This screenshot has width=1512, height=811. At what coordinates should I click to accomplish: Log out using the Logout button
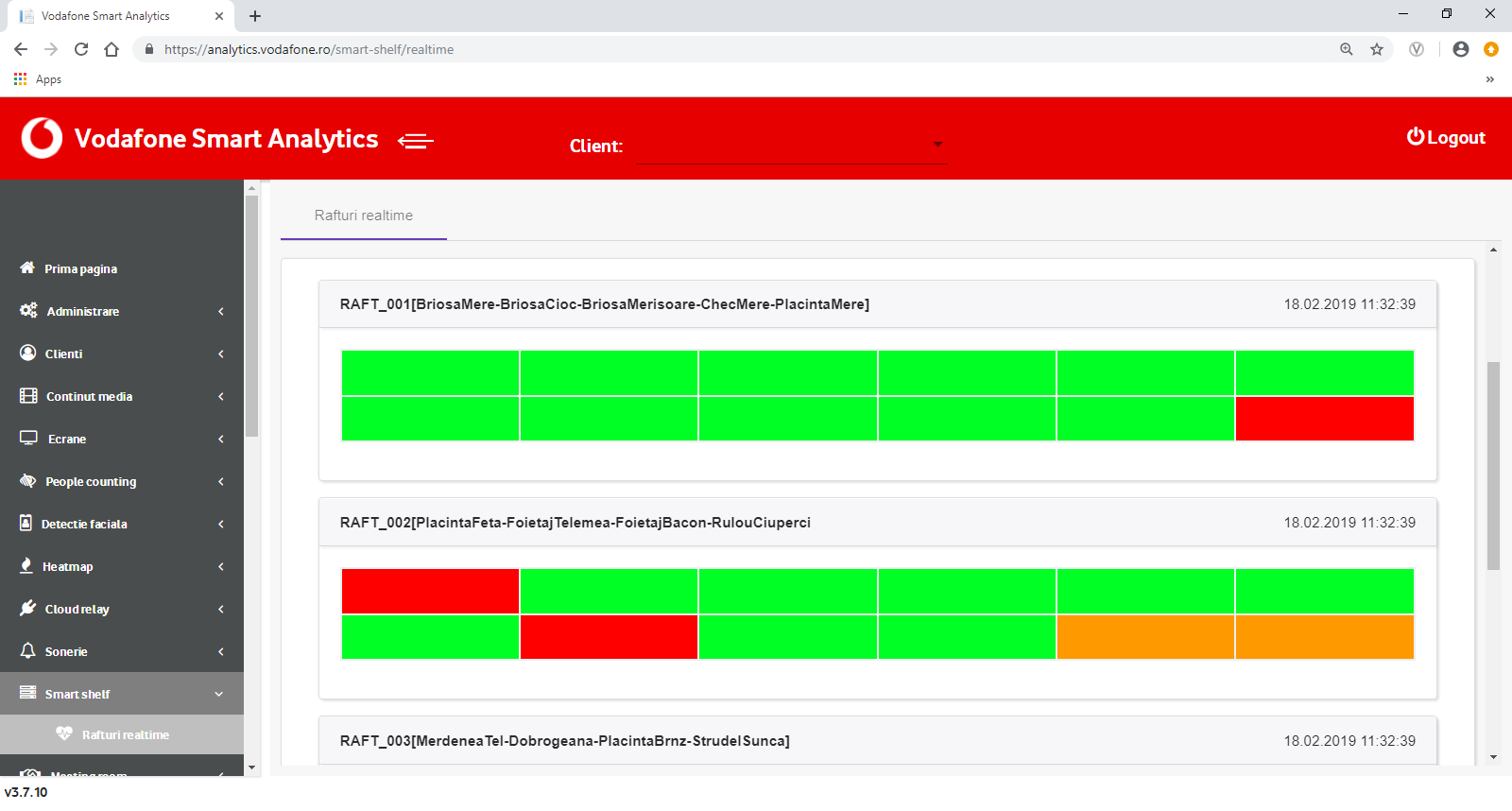[1446, 137]
